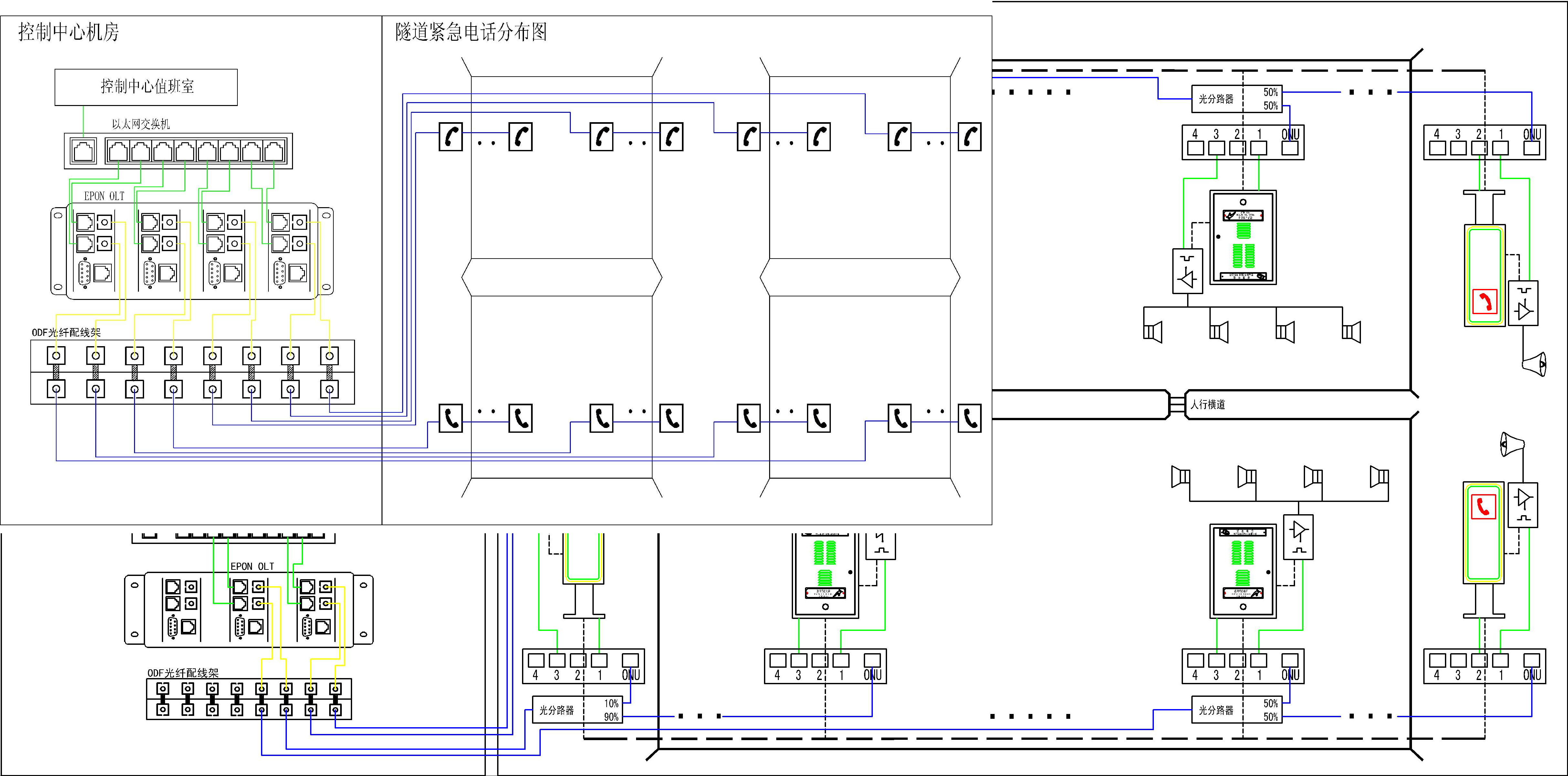Click the 控制中心机房 panel title
The height and width of the screenshot is (776, 1568).
(x=69, y=32)
